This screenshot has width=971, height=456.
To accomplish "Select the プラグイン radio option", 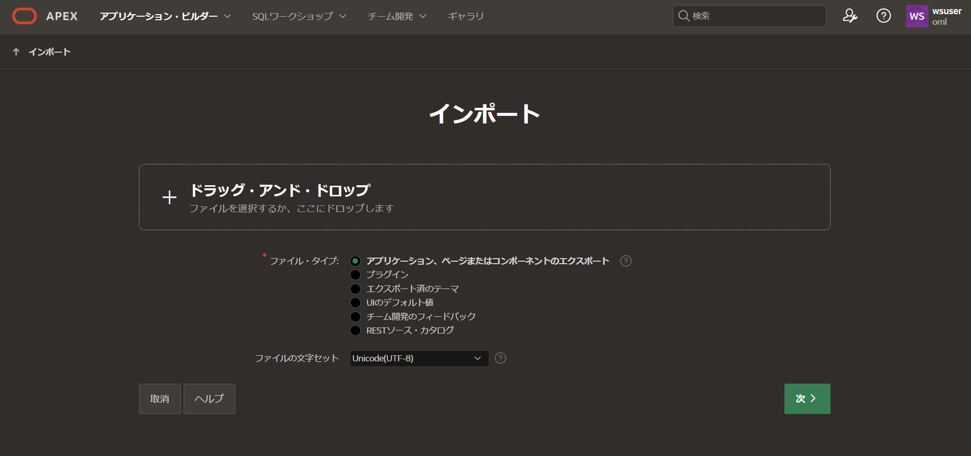I will point(355,275).
